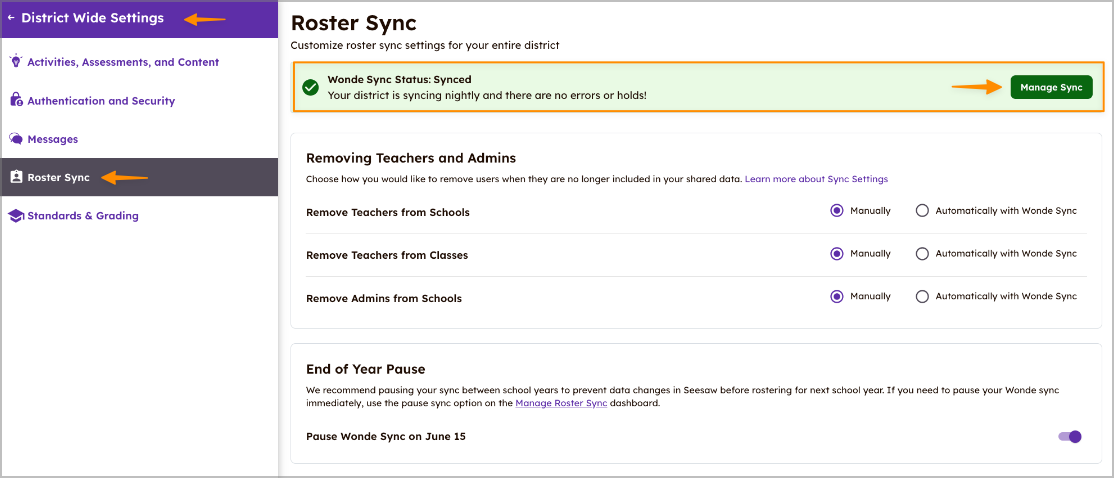This screenshot has height=478, width=1114.
Task: Open the Standards & Grading section
Action: coord(83,216)
